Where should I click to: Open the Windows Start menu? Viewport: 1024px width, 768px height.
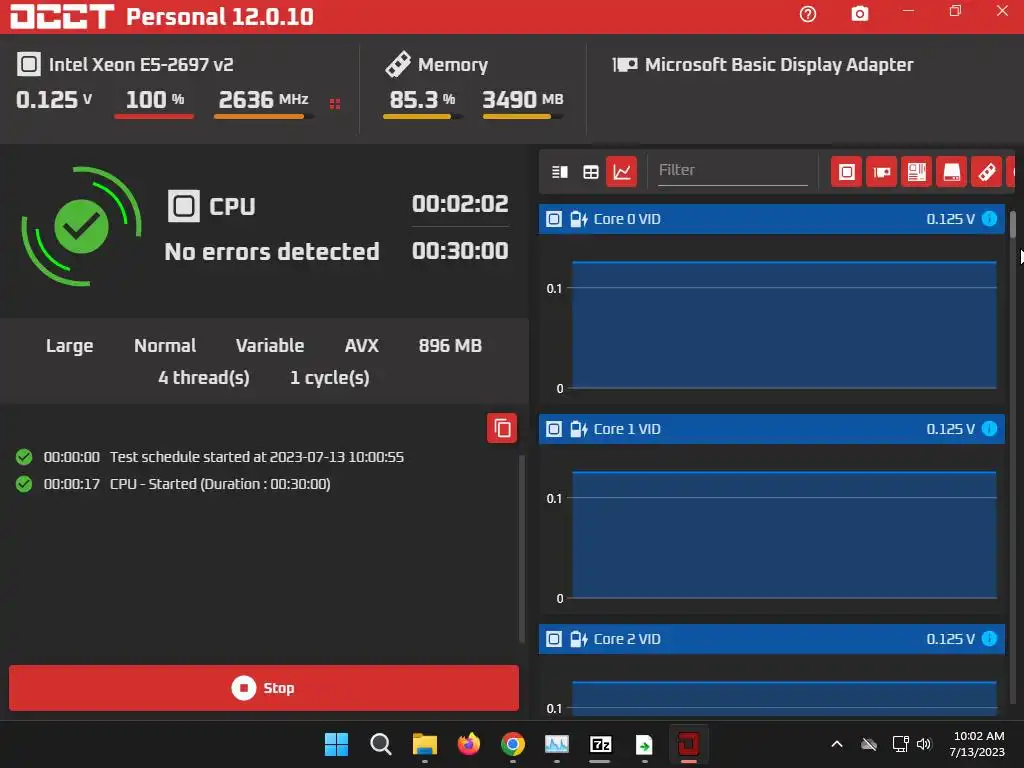pos(336,744)
